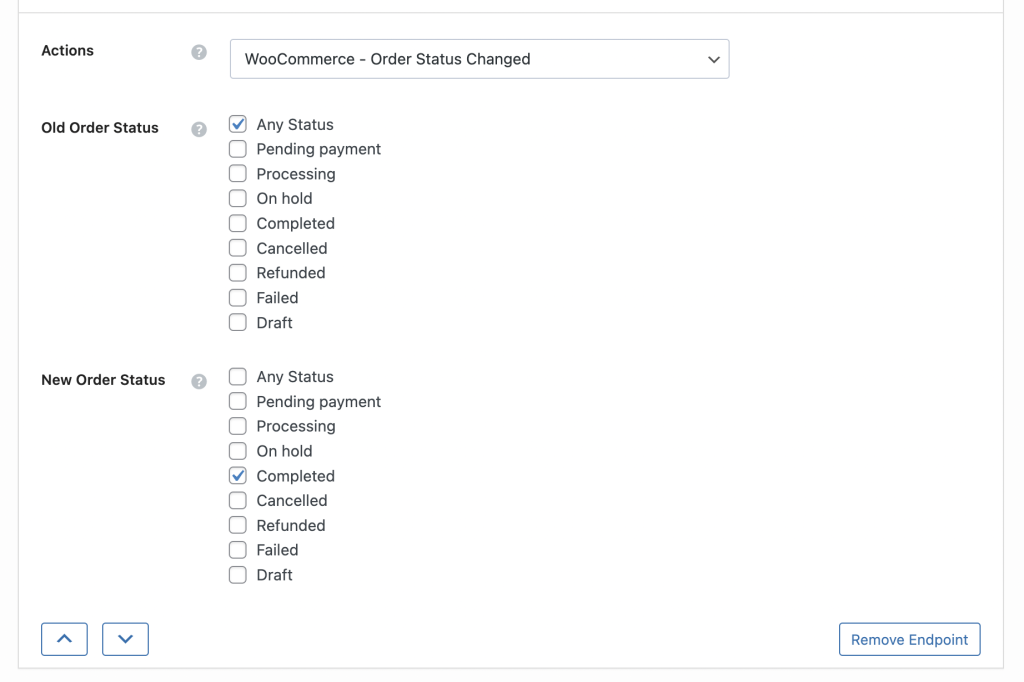Click the Remove Endpoint button

click(x=909, y=639)
